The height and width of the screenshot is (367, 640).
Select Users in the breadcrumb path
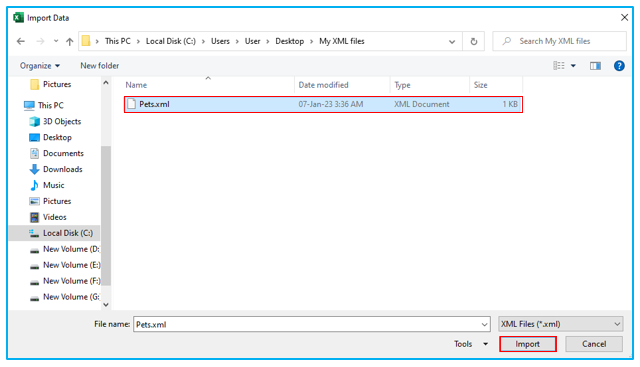point(220,41)
